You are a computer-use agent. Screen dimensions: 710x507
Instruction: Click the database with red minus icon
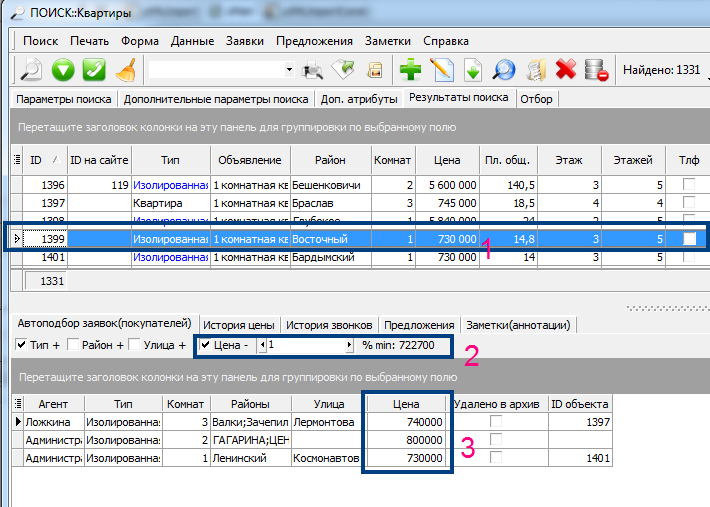coord(597,69)
